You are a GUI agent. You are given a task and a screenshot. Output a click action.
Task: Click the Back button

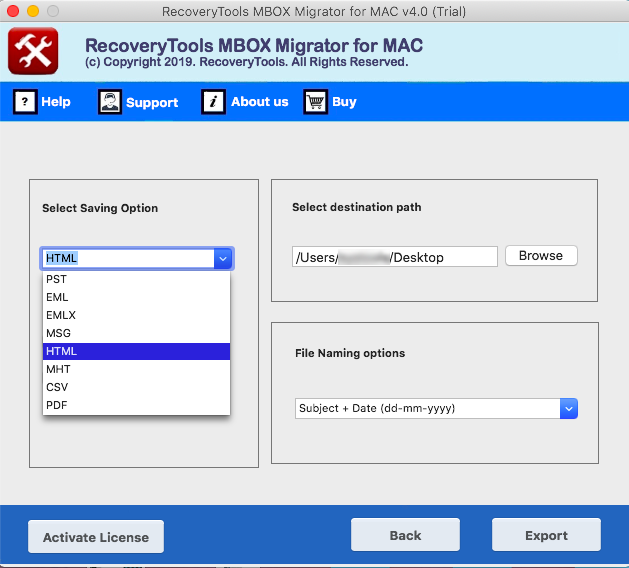(405, 535)
